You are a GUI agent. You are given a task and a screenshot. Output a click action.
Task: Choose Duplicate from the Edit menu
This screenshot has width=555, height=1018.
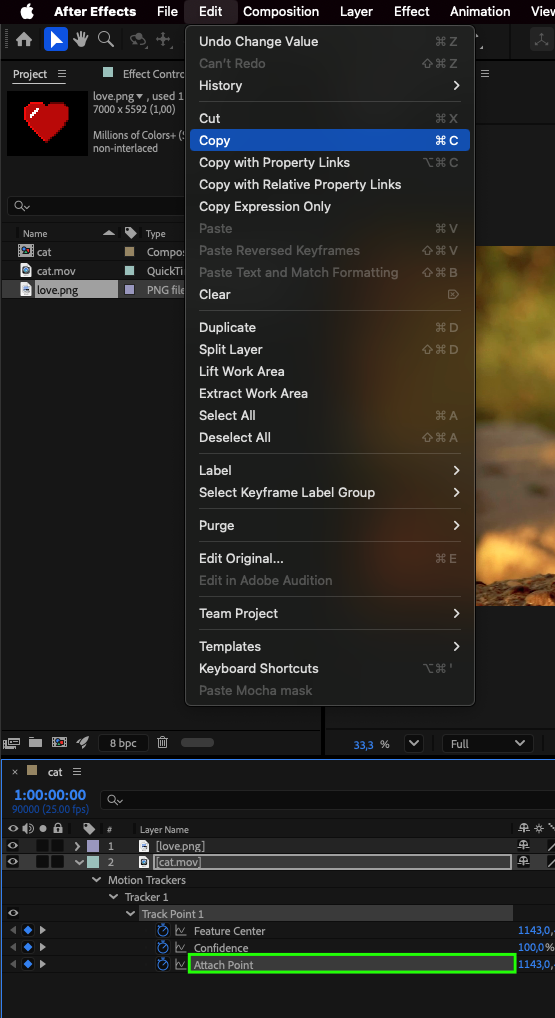pyautogui.click(x=330, y=327)
